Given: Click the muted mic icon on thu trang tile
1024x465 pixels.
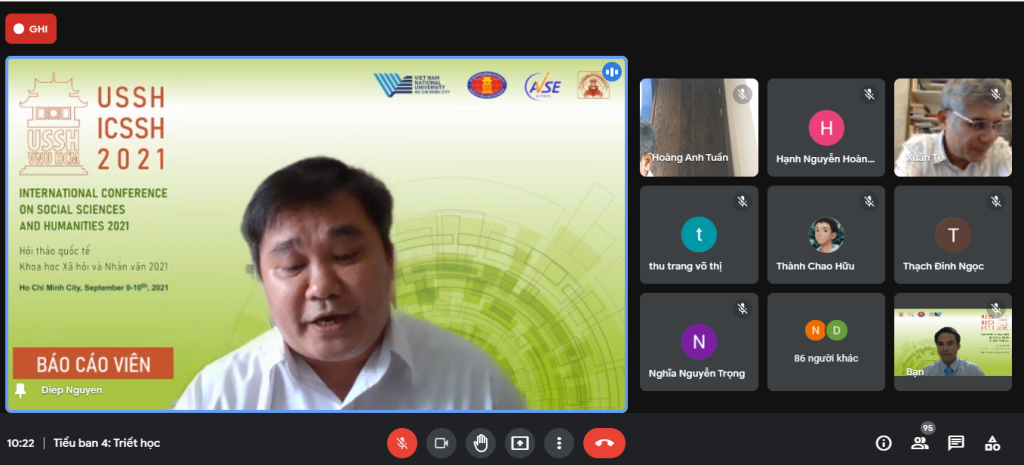Looking at the screenshot, I should [742, 202].
